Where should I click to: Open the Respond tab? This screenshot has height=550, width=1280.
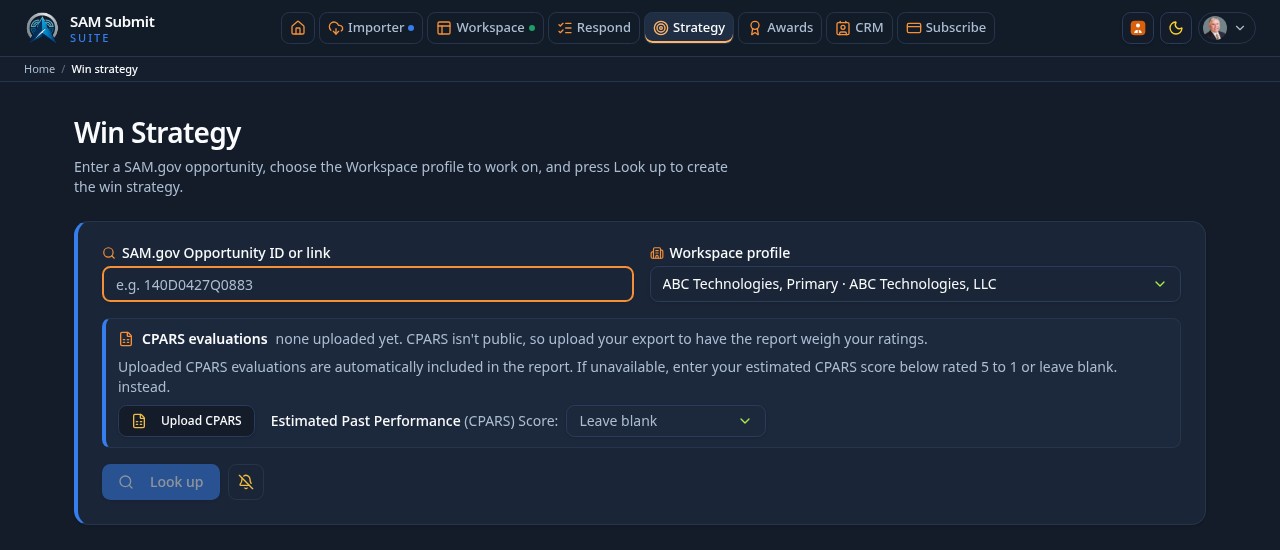(x=594, y=28)
